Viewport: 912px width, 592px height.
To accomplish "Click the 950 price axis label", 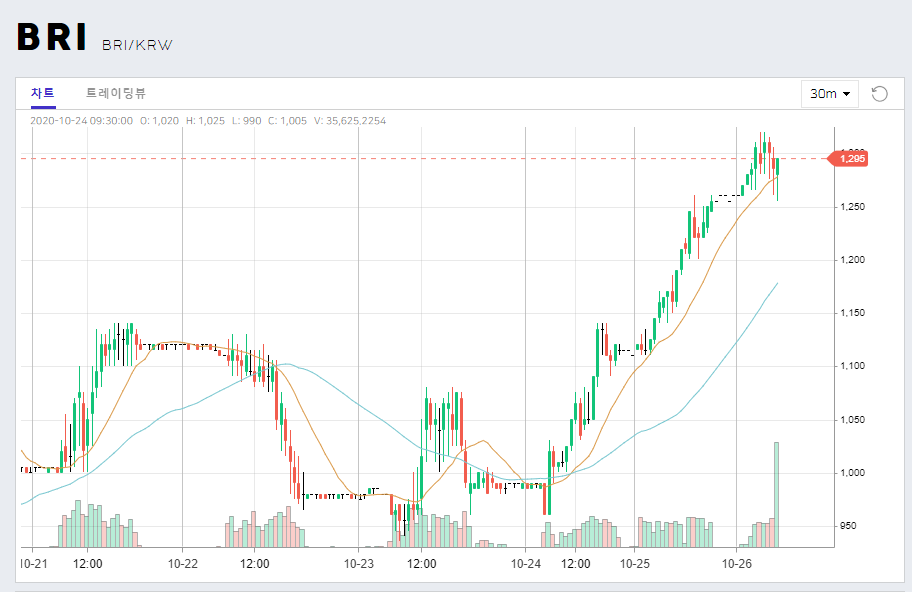I will tap(848, 526).
